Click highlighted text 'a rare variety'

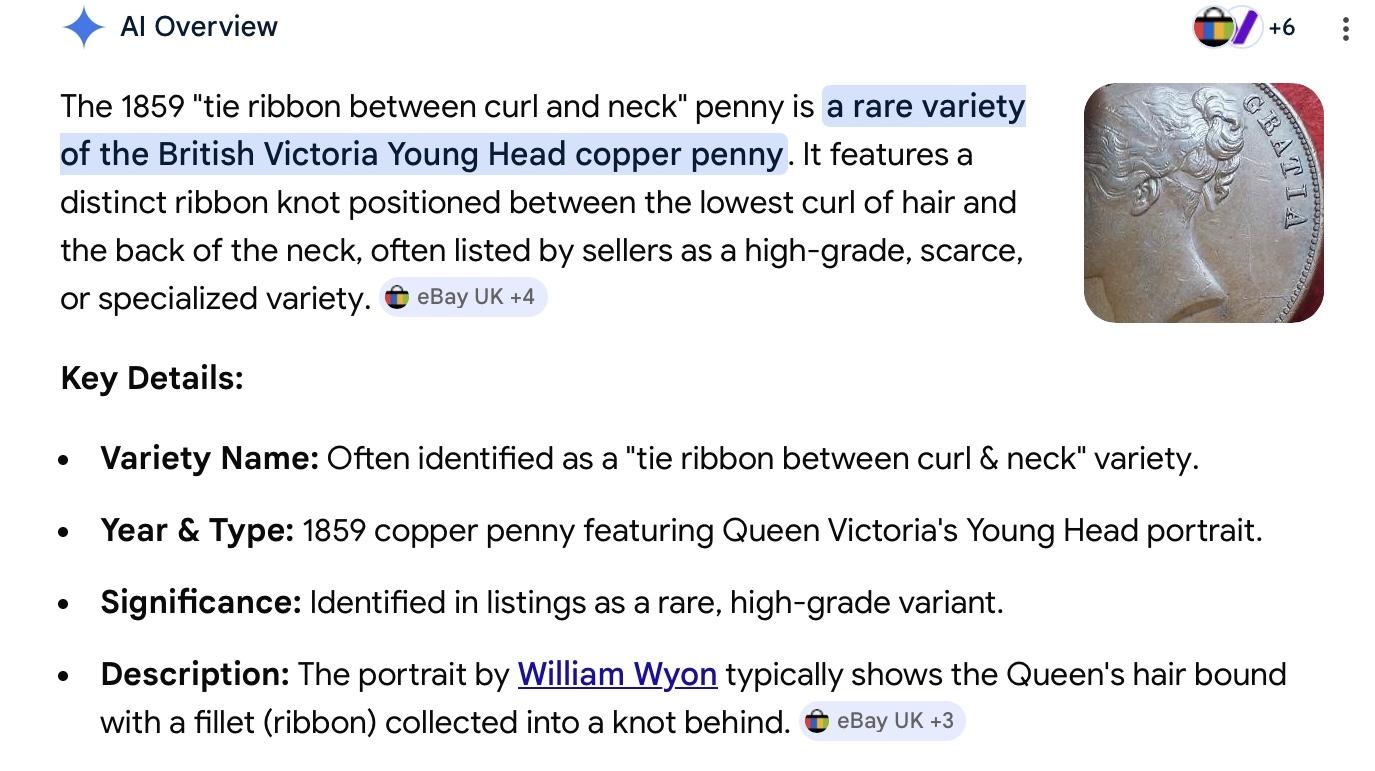pos(925,106)
